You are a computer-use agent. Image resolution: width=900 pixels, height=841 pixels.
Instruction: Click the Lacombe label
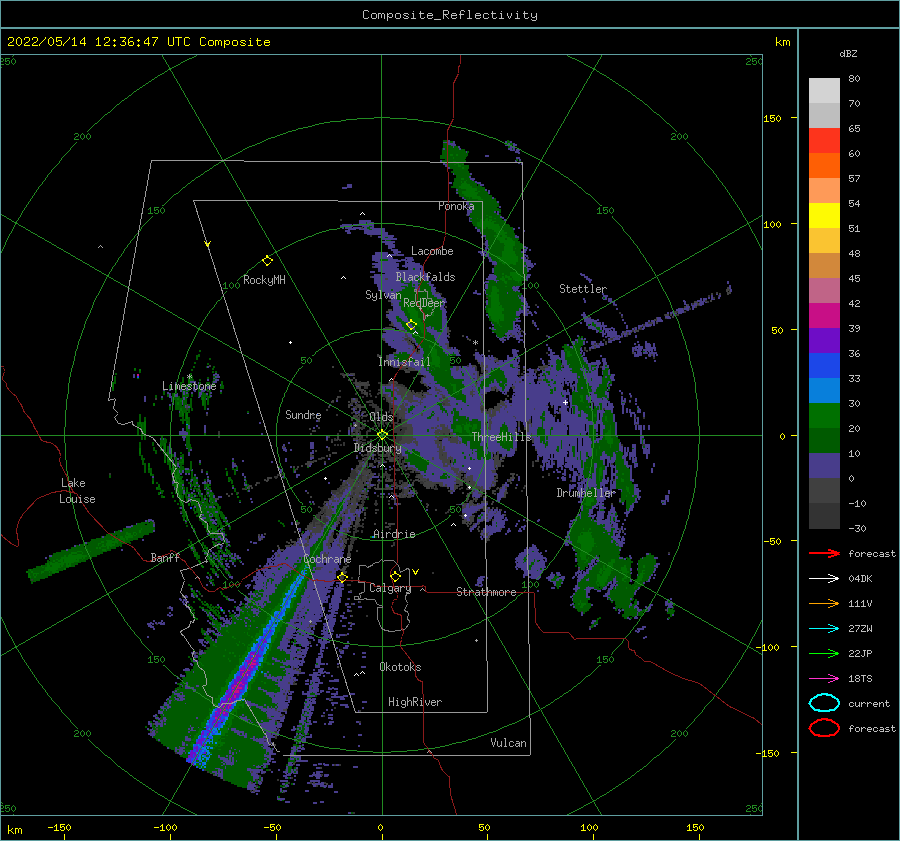tap(432, 251)
